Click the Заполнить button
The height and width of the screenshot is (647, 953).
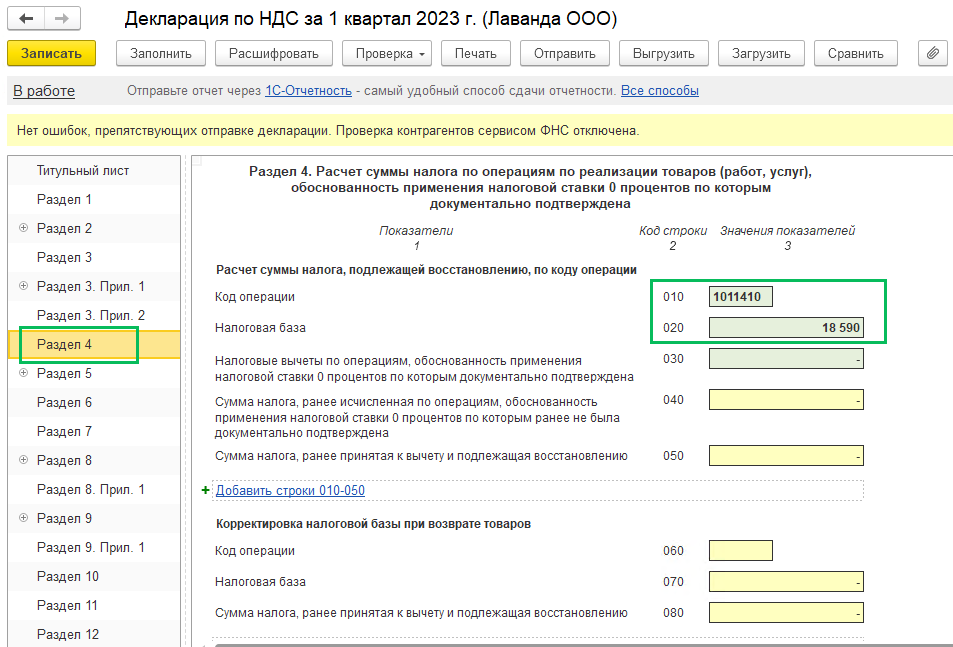(161, 53)
